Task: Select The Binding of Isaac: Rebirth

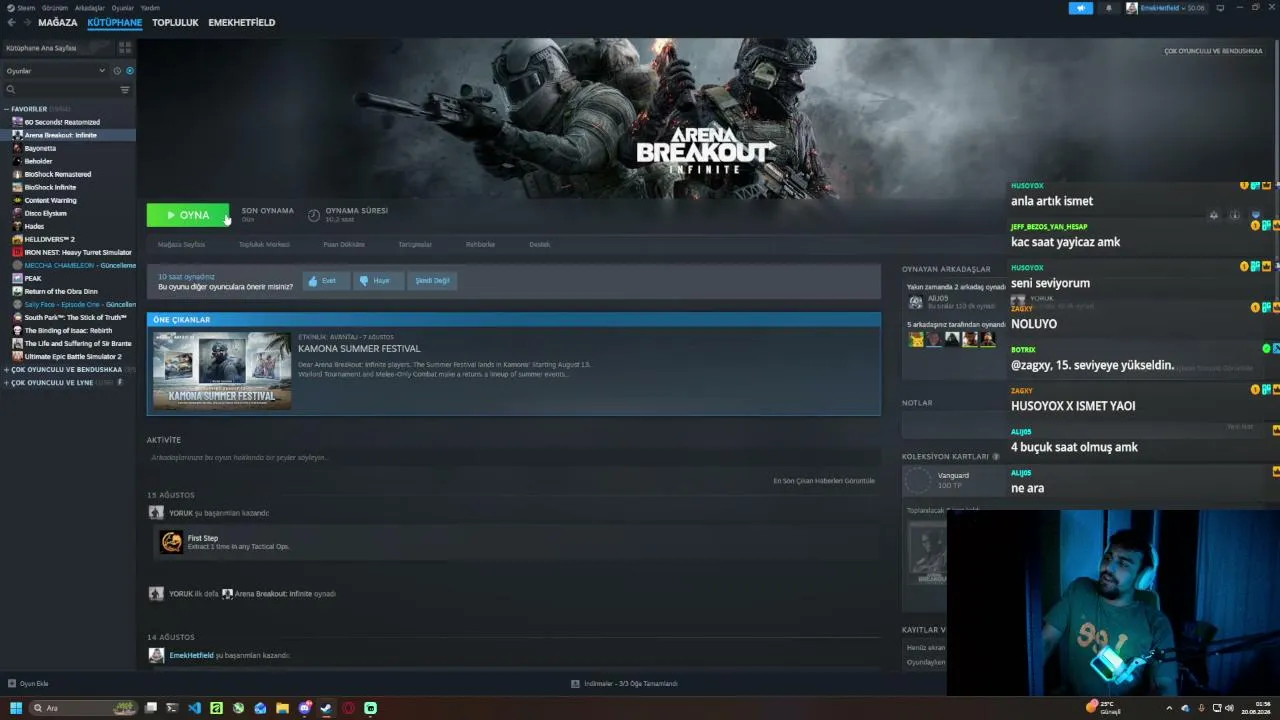Action: coord(68,330)
